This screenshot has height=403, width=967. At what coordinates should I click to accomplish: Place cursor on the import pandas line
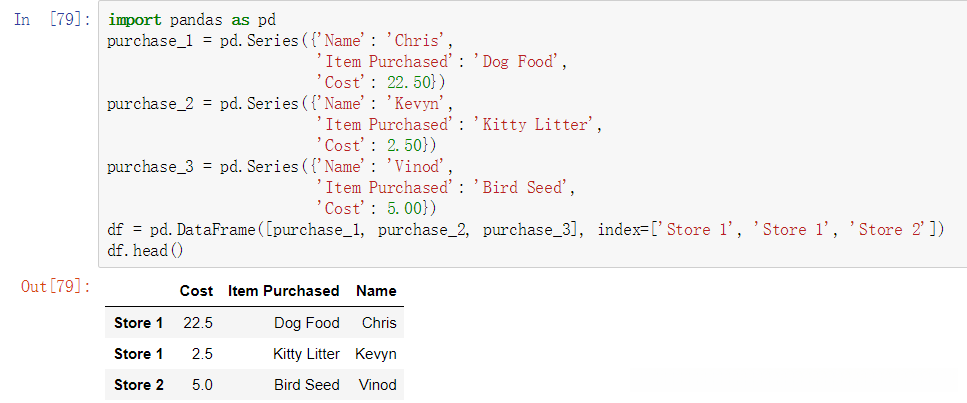coord(192,20)
